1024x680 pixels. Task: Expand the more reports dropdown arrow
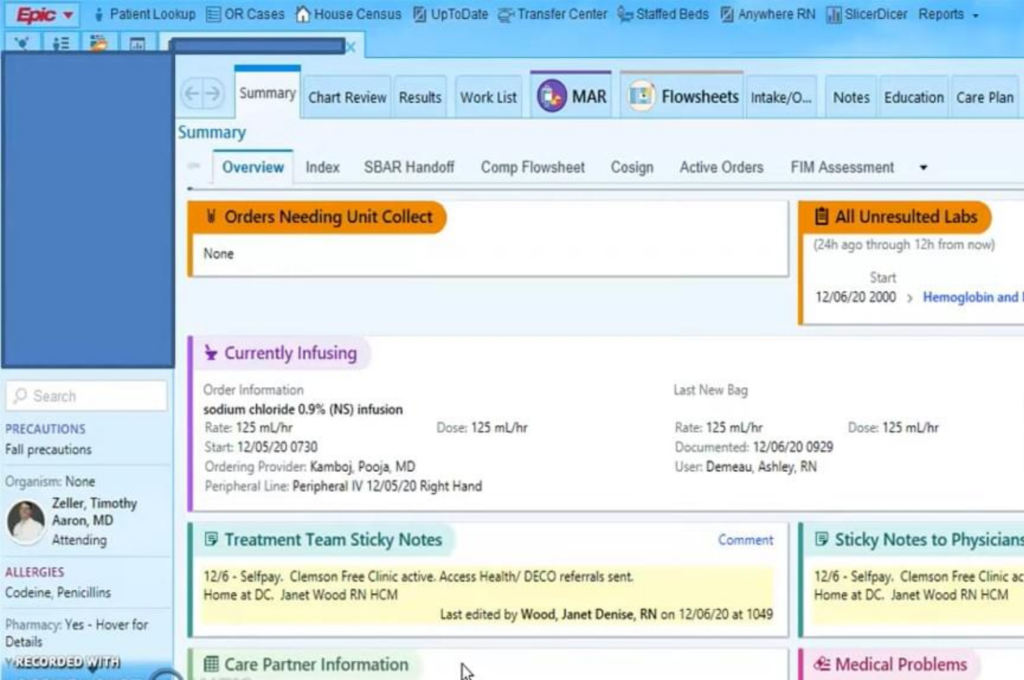pyautogui.click(x=923, y=168)
